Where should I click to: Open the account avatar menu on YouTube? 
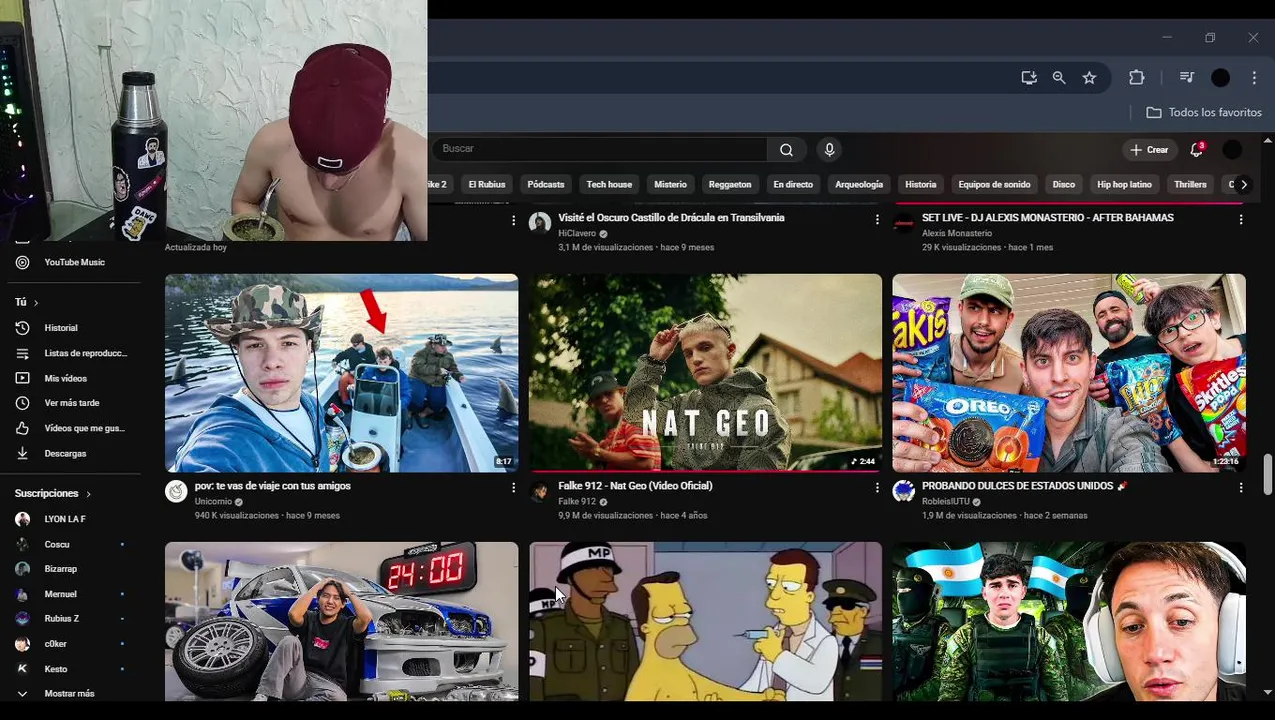tap(1232, 150)
